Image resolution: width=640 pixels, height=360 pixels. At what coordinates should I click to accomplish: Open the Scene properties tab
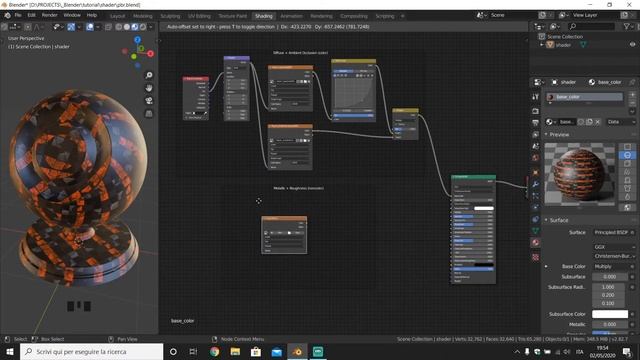click(x=536, y=146)
